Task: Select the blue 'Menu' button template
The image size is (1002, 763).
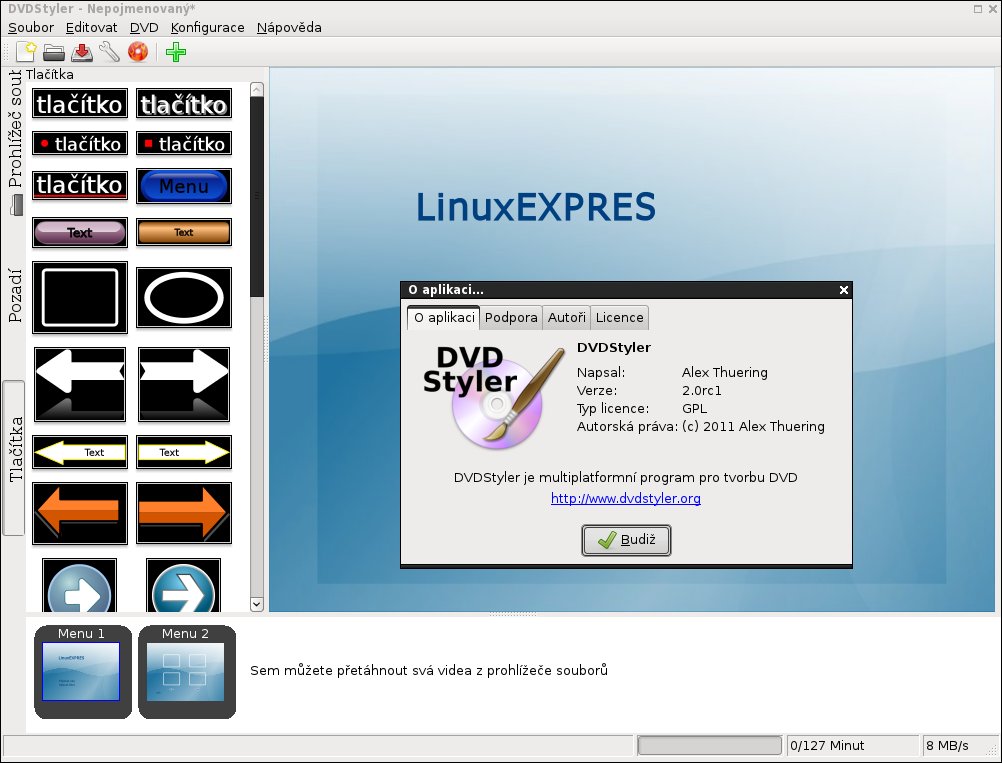Action: tap(184, 186)
